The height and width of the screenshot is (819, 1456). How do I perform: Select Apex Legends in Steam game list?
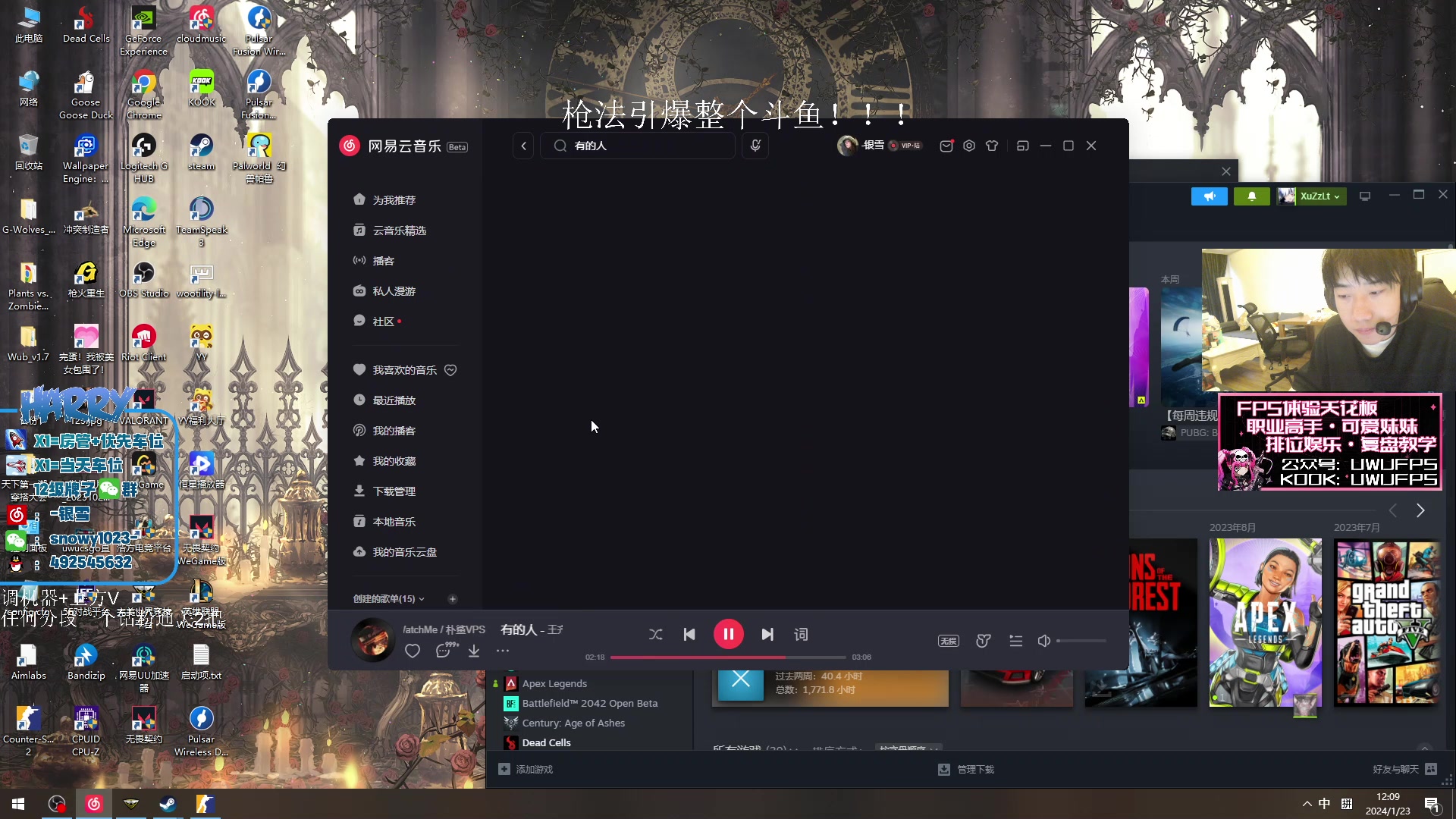[x=554, y=683]
